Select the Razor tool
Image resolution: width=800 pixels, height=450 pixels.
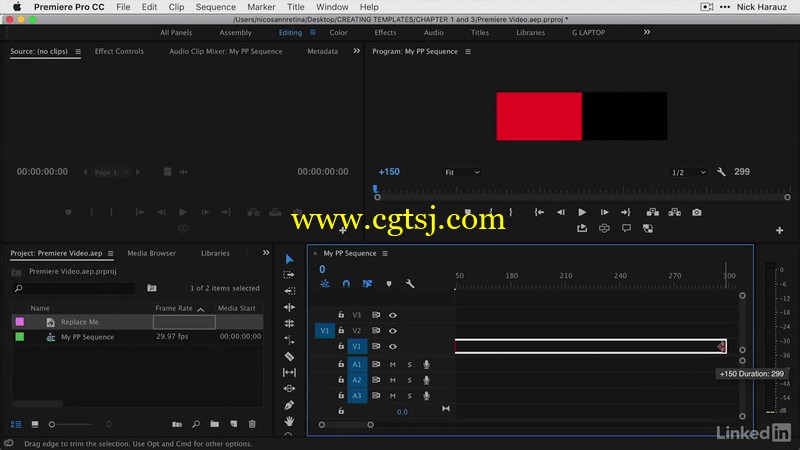tap(289, 356)
